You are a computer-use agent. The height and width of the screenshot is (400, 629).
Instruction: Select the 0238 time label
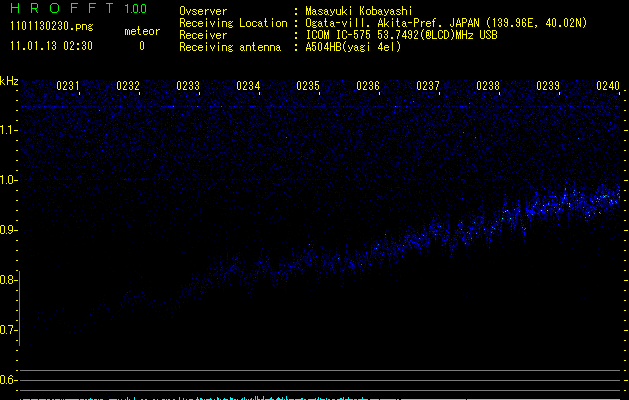tap(488, 87)
